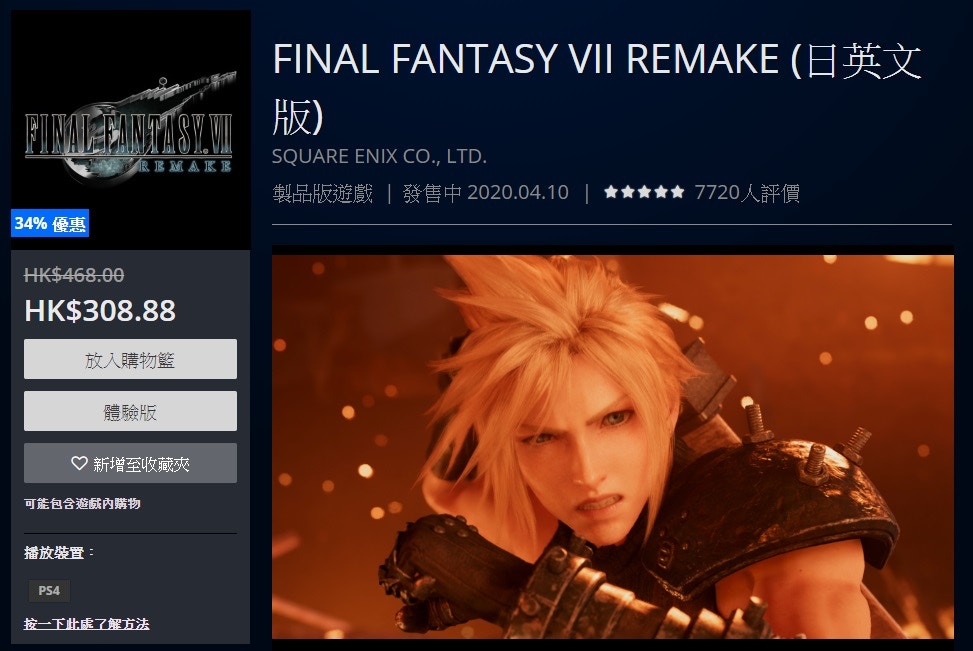Click the REMAKE text on cover art
973x651 pixels.
185,166
